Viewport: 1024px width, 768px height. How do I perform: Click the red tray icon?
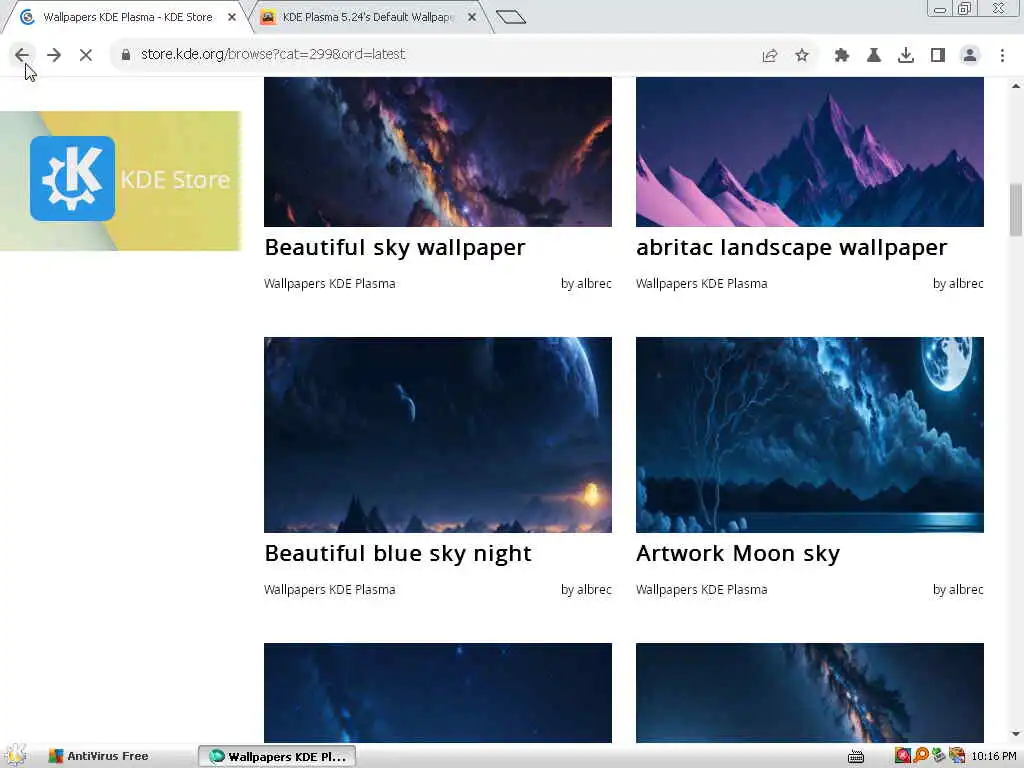[x=903, y=756]
